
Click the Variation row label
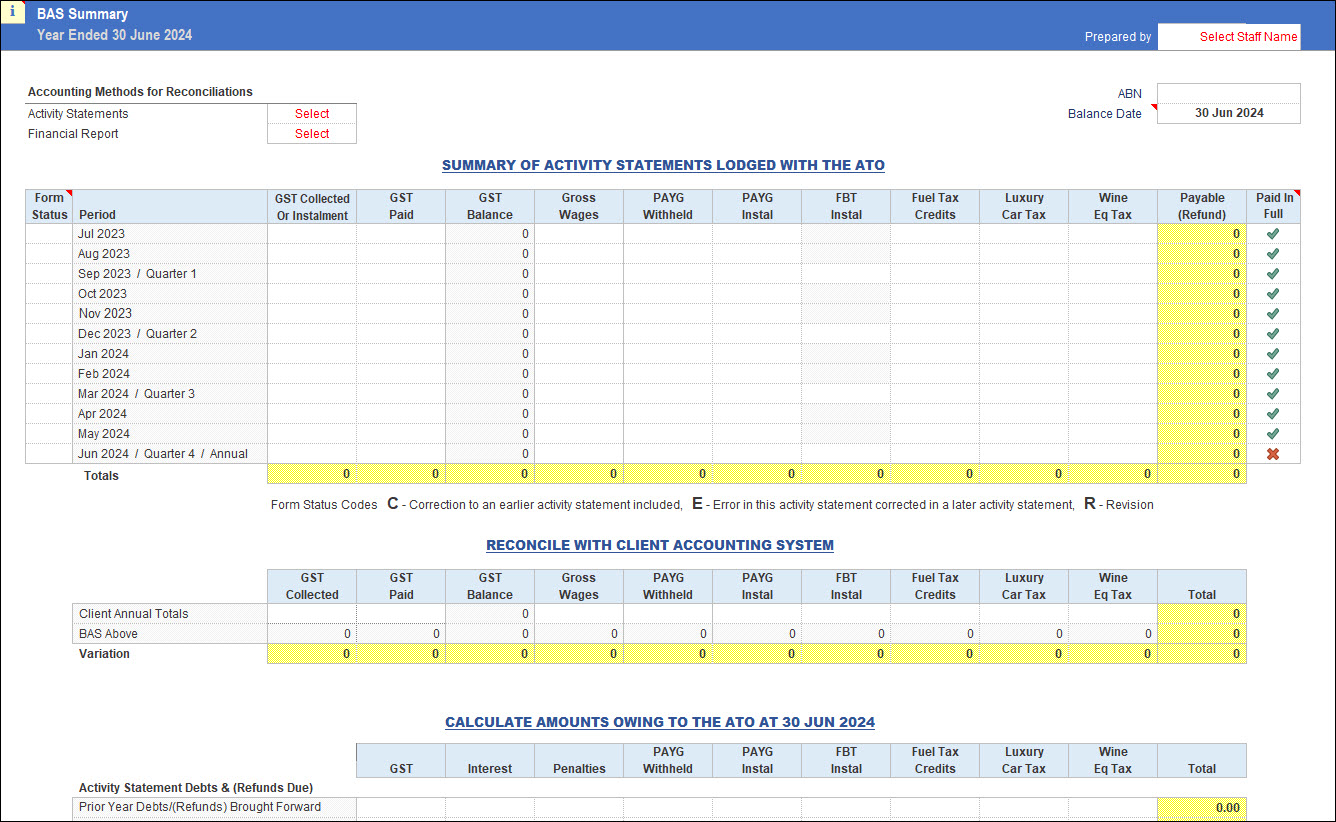104,654
